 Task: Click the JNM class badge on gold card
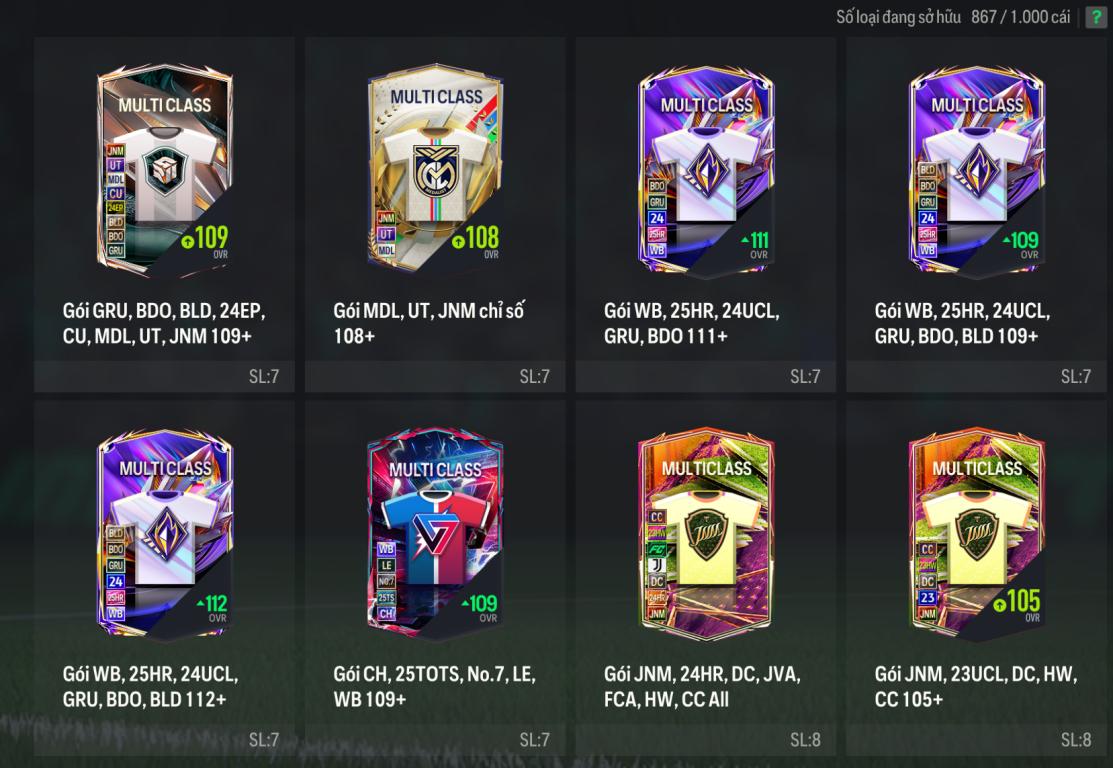click(386, 219)
